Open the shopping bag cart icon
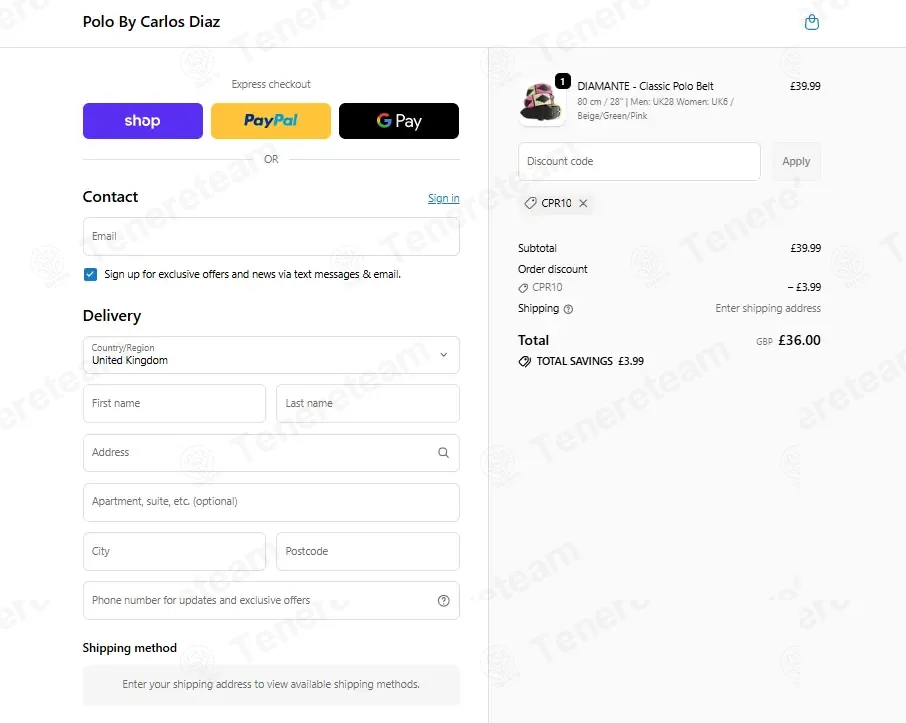Image resolution: width=906 pixels, height=723 pixels. tap(812, 23)
